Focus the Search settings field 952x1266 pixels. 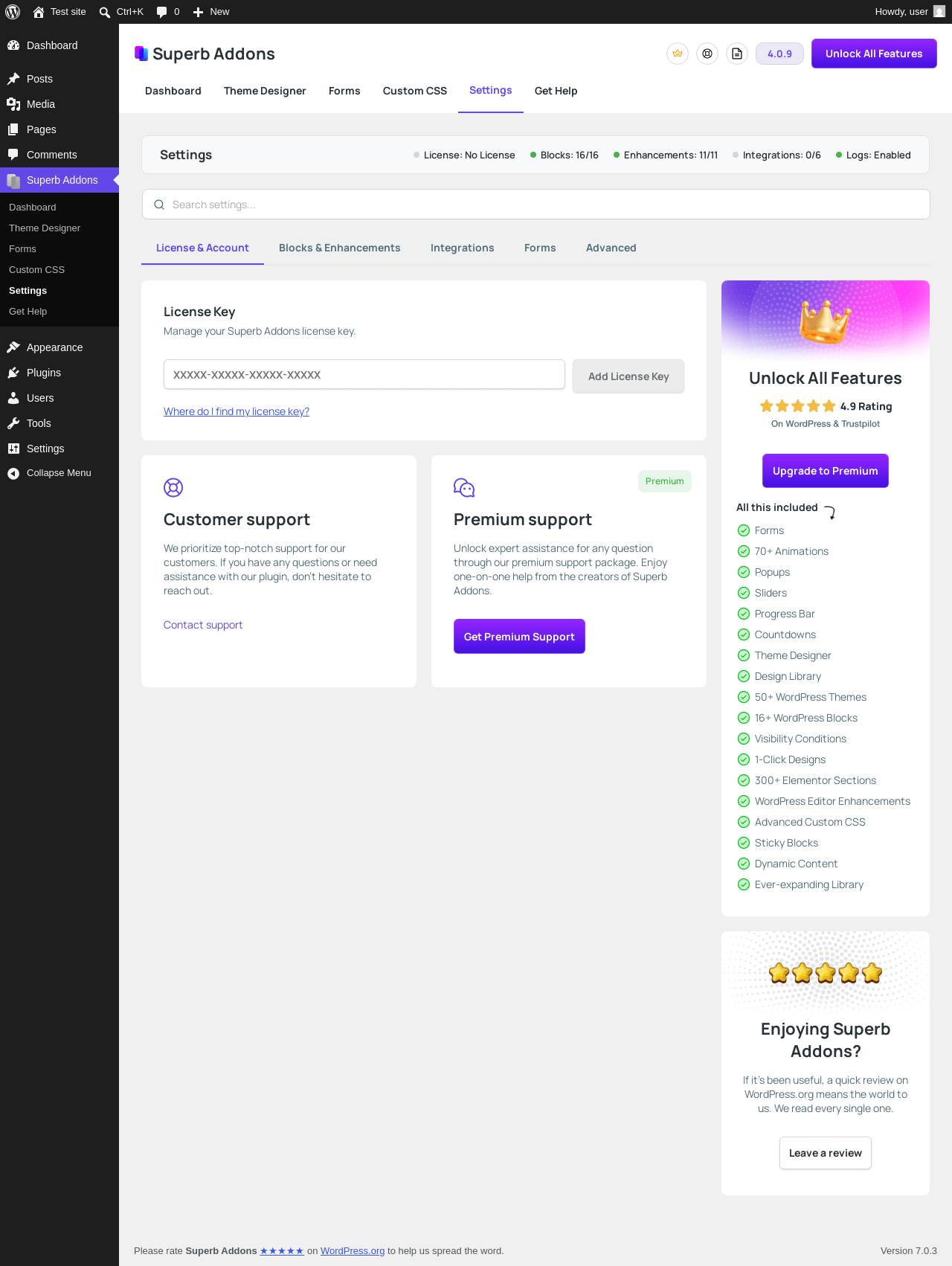(536, 205)
